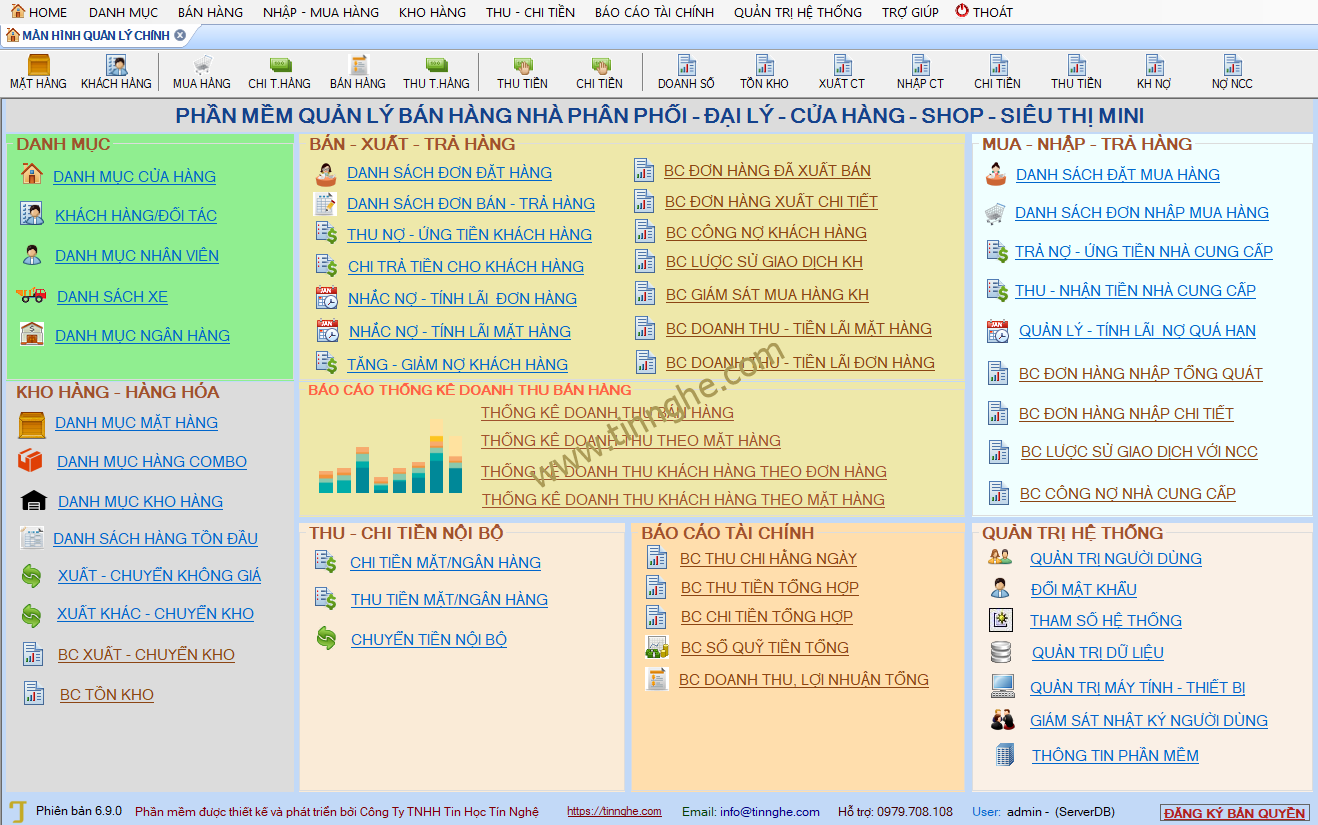Screen dimensions: 1318x825
Task: Open DANH MỤC CỬA HÀNG link
Action: (x=134, y=177)
